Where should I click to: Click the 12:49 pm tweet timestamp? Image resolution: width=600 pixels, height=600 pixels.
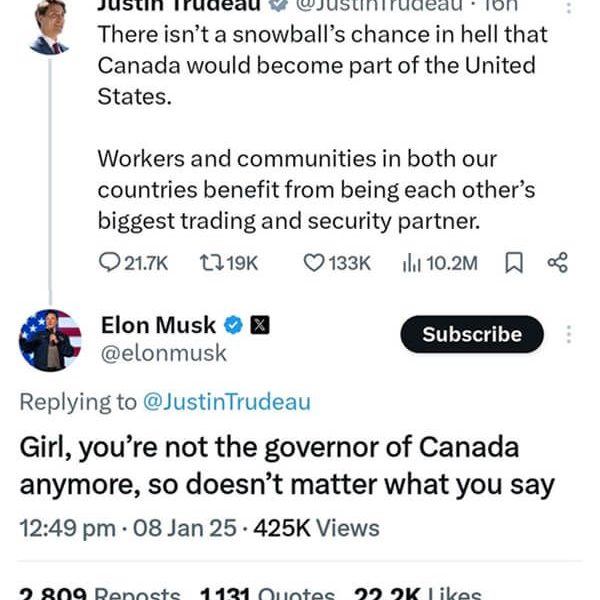click(67, 527)
